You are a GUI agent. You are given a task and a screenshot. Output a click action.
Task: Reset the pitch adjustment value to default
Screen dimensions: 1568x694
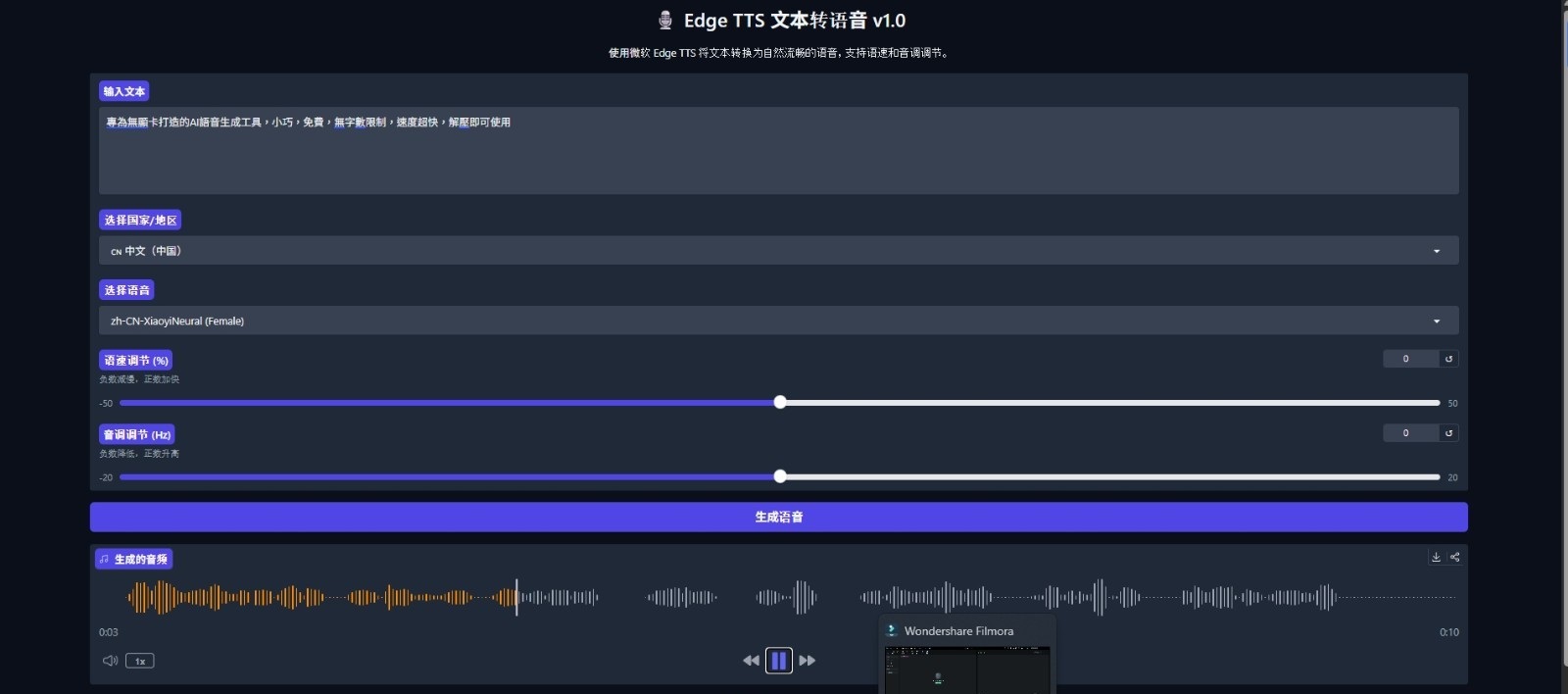coord(1448,433)
